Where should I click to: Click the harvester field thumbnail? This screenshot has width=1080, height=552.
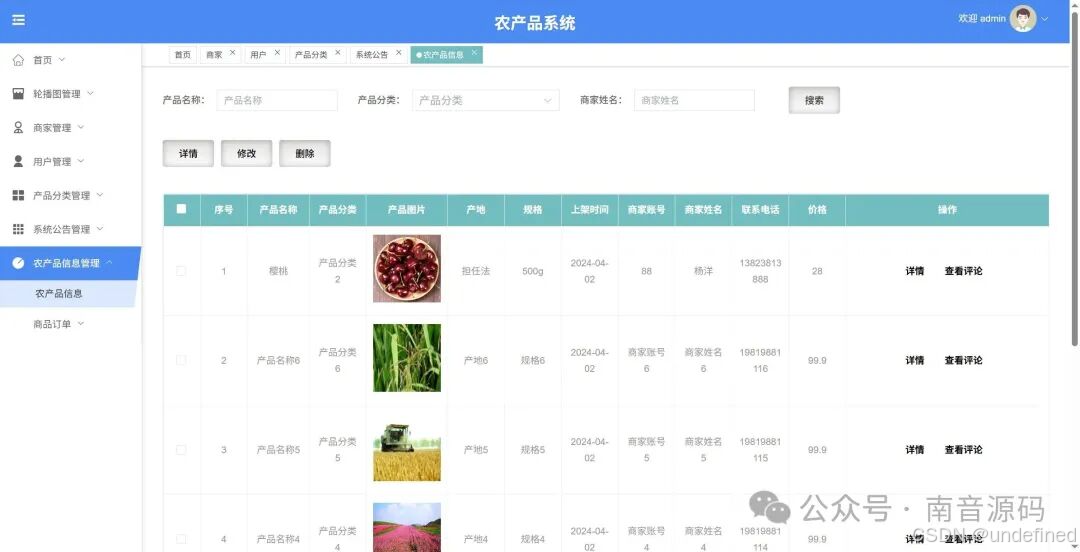407,447
